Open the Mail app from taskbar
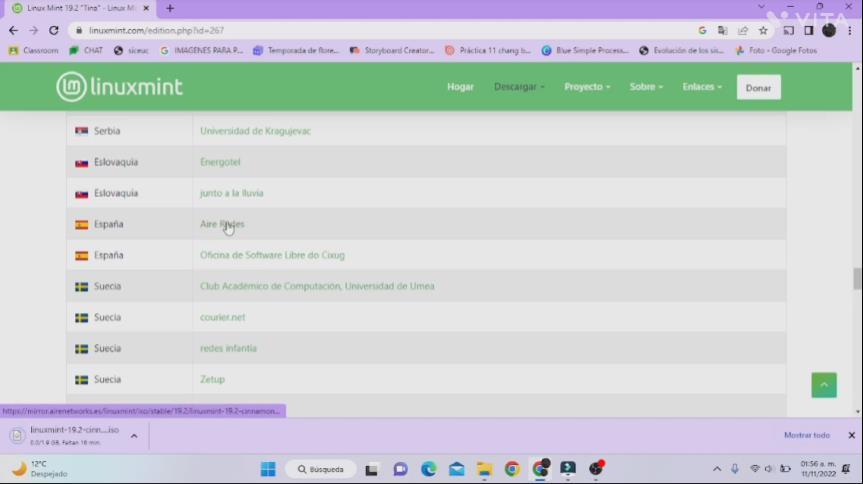 pyautogui.click(x=456, y=470)
